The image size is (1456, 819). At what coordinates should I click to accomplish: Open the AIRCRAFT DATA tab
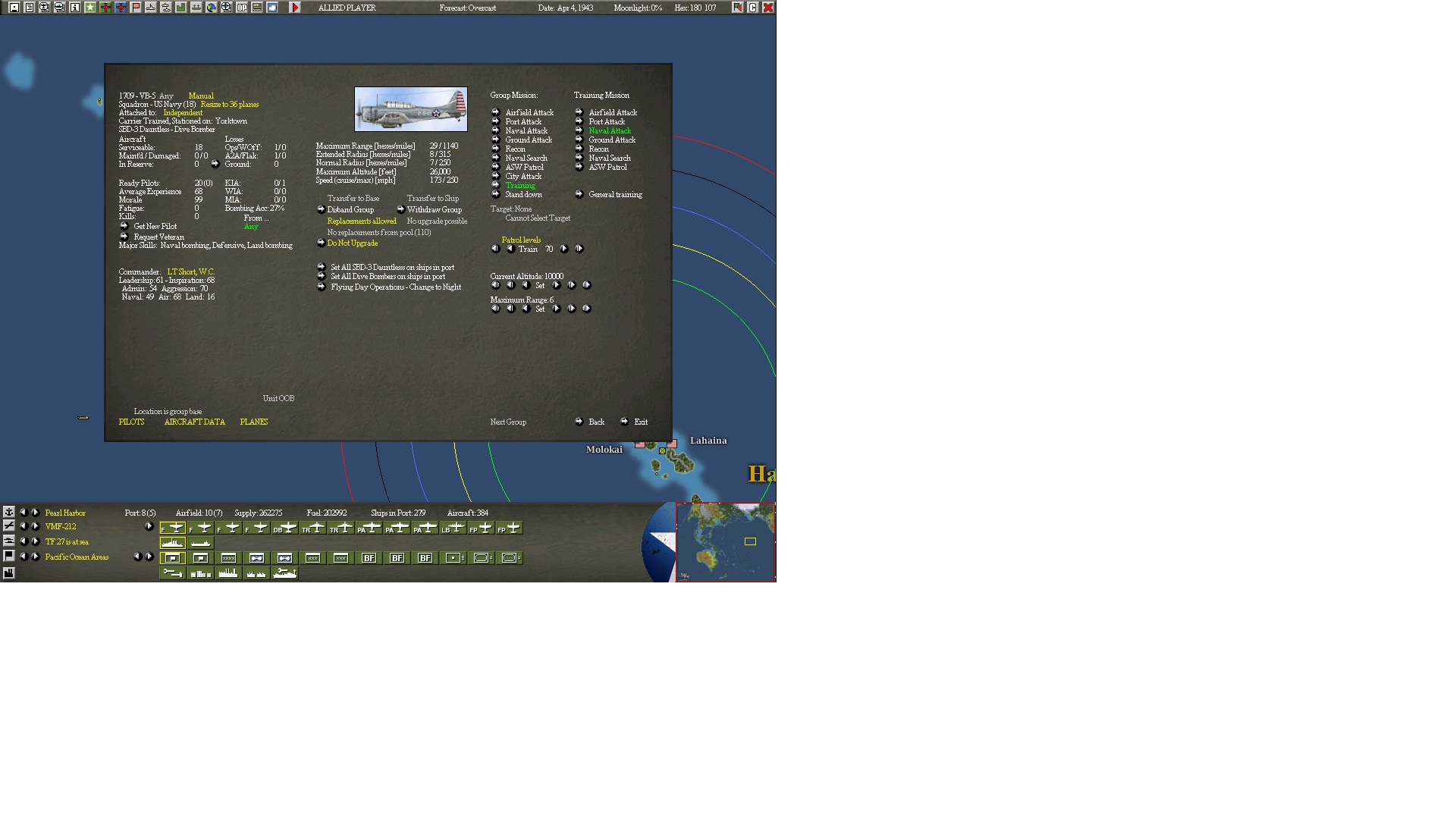194,422
